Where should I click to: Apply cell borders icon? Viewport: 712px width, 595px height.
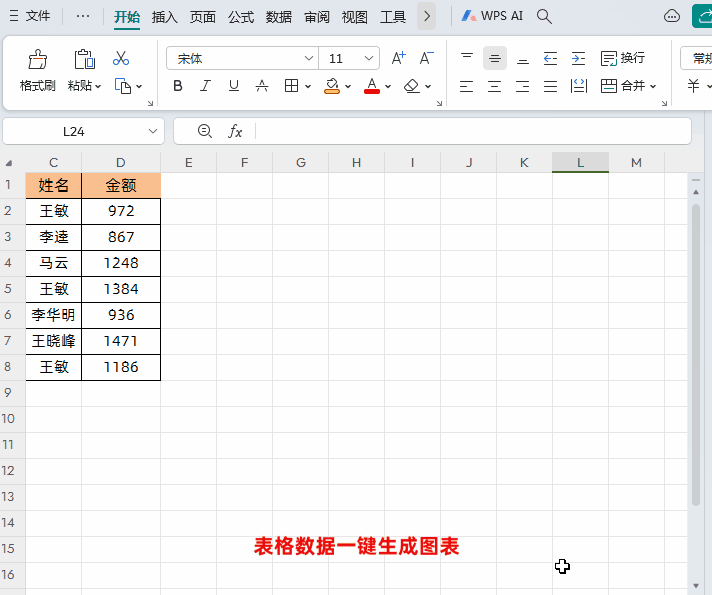(291, 86)
